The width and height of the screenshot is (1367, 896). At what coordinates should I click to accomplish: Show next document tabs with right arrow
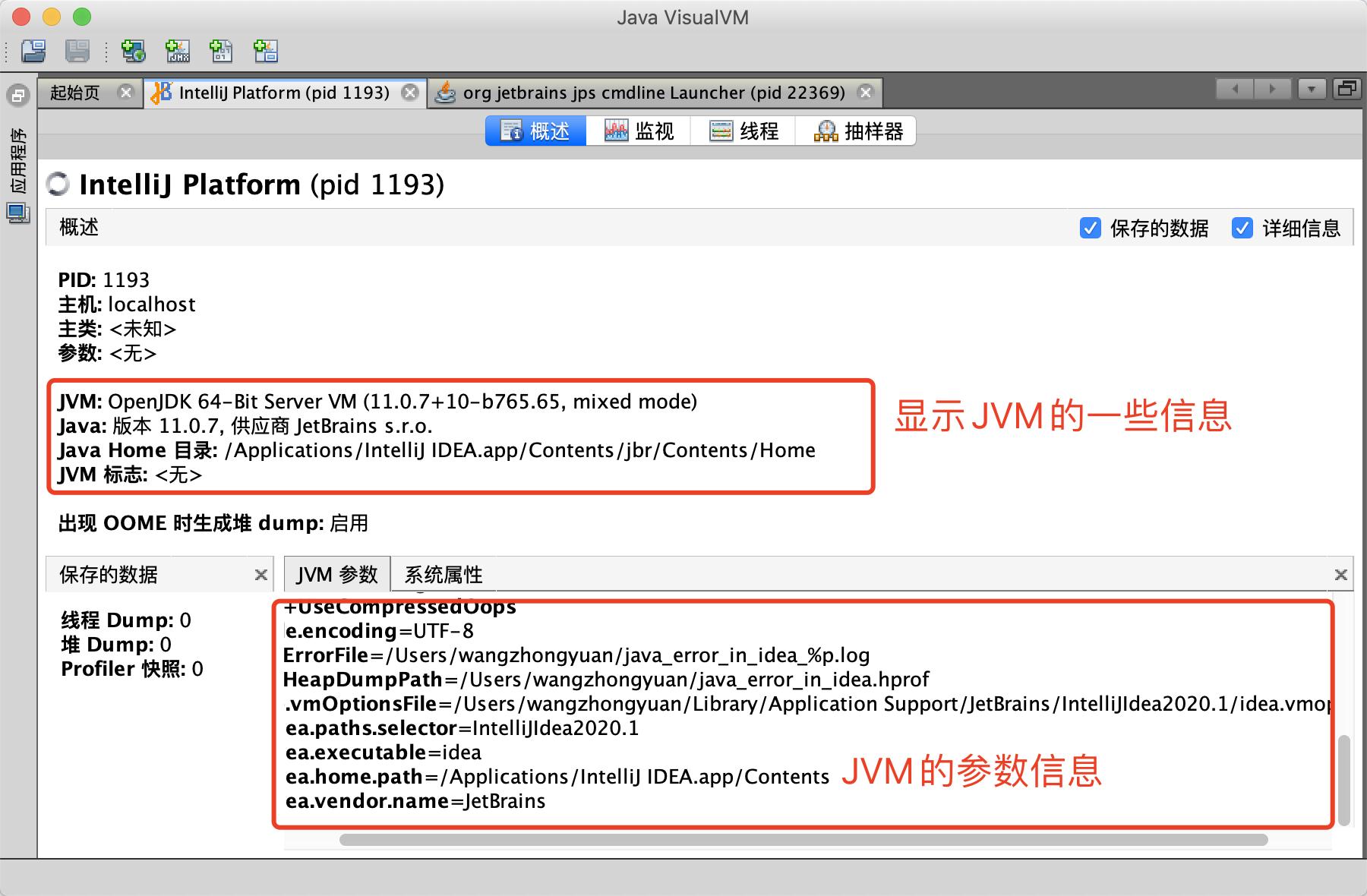coord(1272,89)
